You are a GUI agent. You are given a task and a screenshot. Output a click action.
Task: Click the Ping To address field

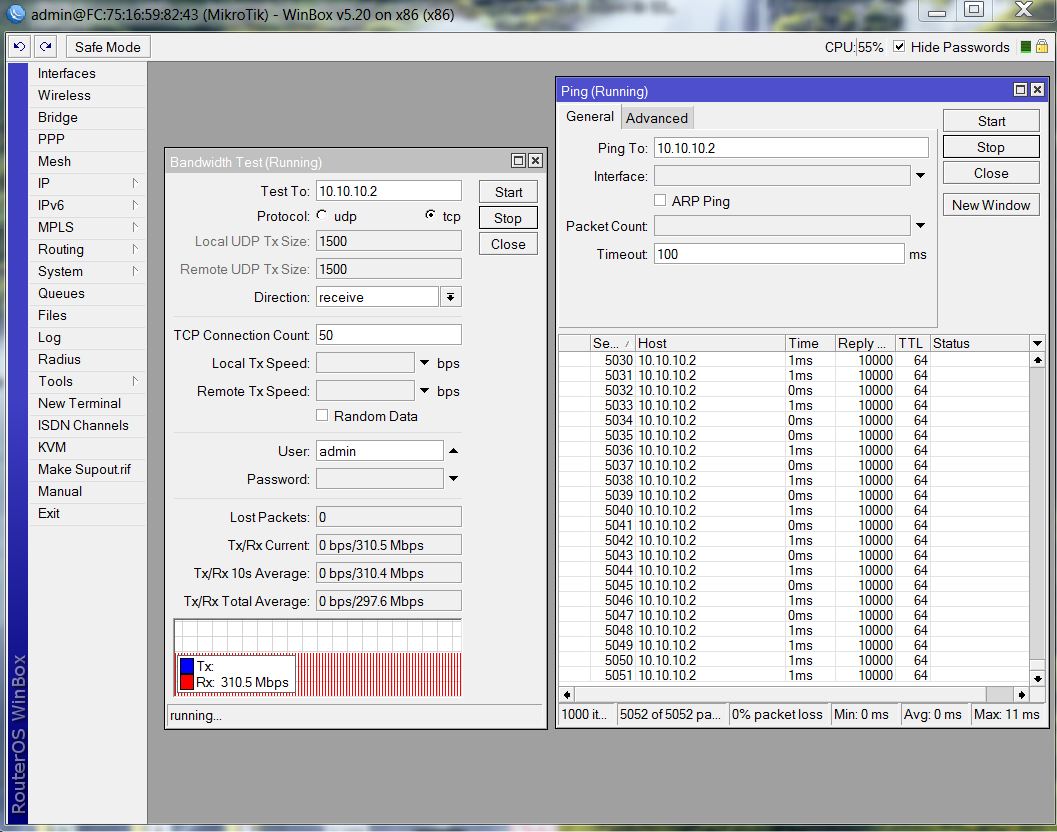point(791,148)
